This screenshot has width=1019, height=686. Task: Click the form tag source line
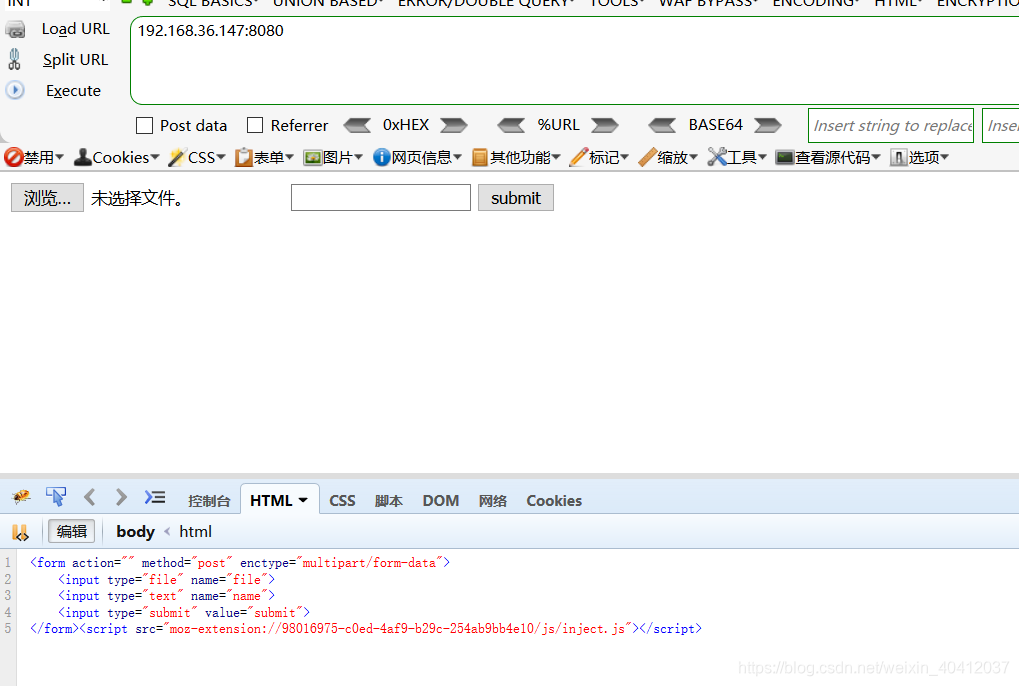click(240, 563)
